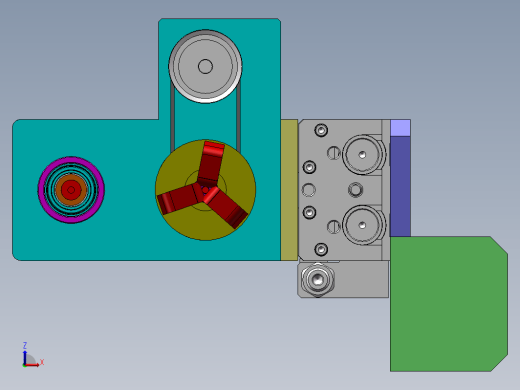The height and width of the screenshot is (390, 520).
Task: Pick the lower-right red chuck jaw
Action: pos(225,207)
